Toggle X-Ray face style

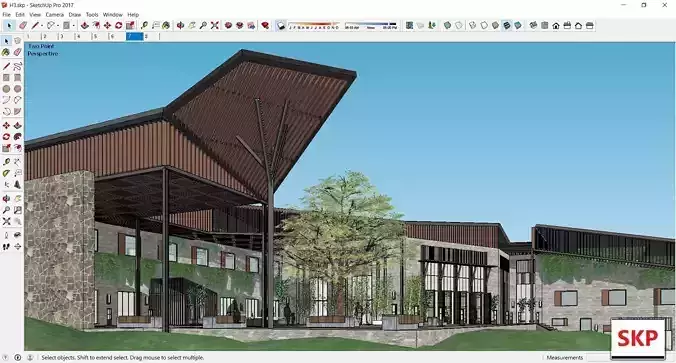(x=448, y=26)
